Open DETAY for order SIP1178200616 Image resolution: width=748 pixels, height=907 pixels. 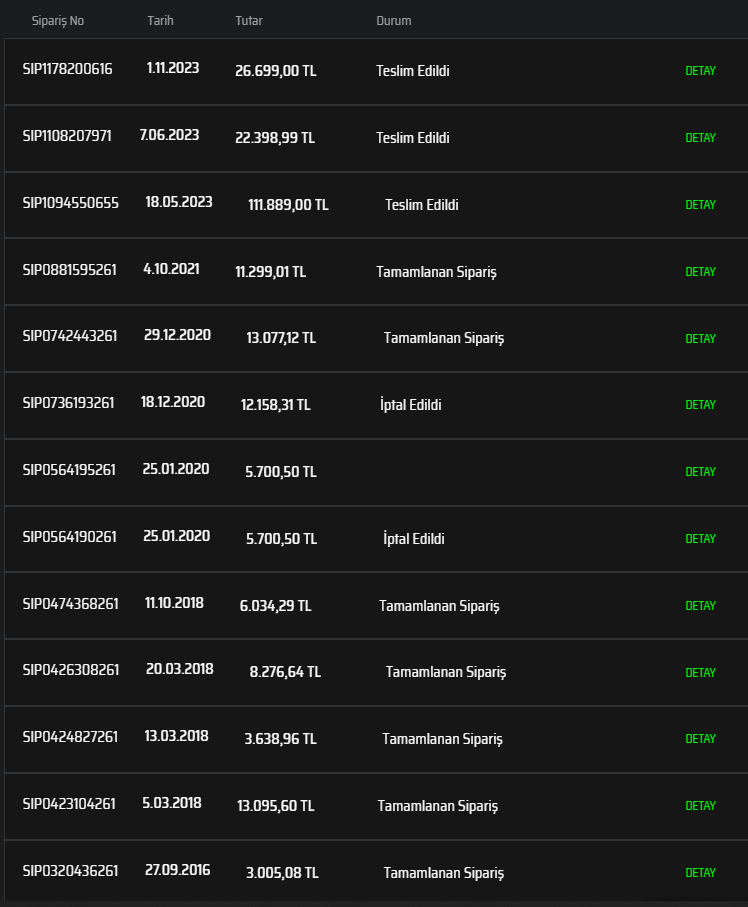point(700,71)
